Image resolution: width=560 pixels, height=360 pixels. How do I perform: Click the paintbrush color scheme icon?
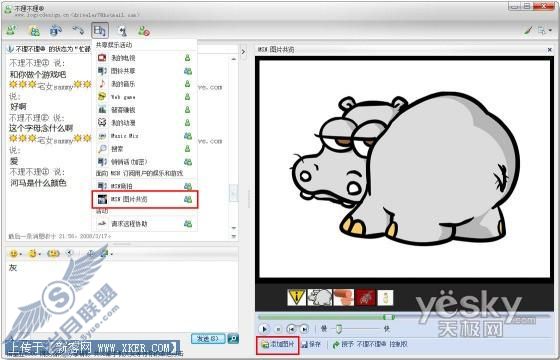tap(528, 31)
